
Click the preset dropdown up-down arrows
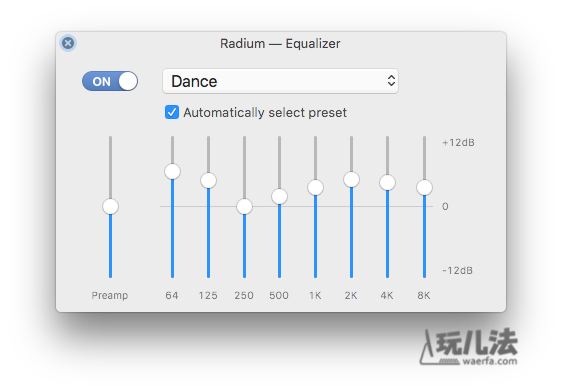[391, 81]
